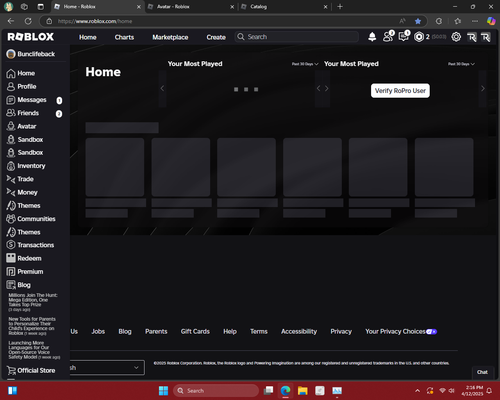Open Chat button
This screenshot has width=500, height=400.
click(482, 372)
